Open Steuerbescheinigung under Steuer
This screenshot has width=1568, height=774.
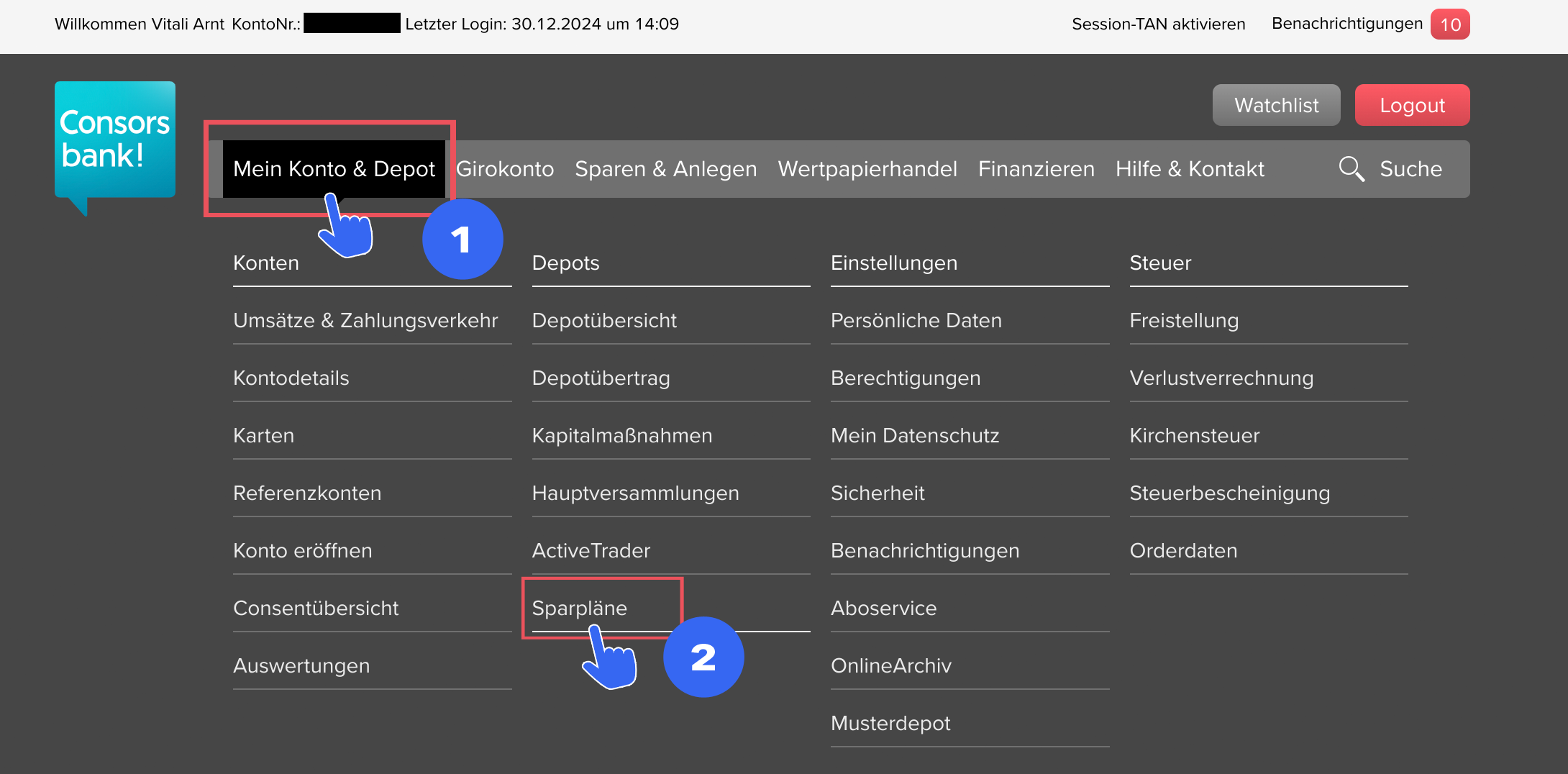click(x=1229, y=493)
